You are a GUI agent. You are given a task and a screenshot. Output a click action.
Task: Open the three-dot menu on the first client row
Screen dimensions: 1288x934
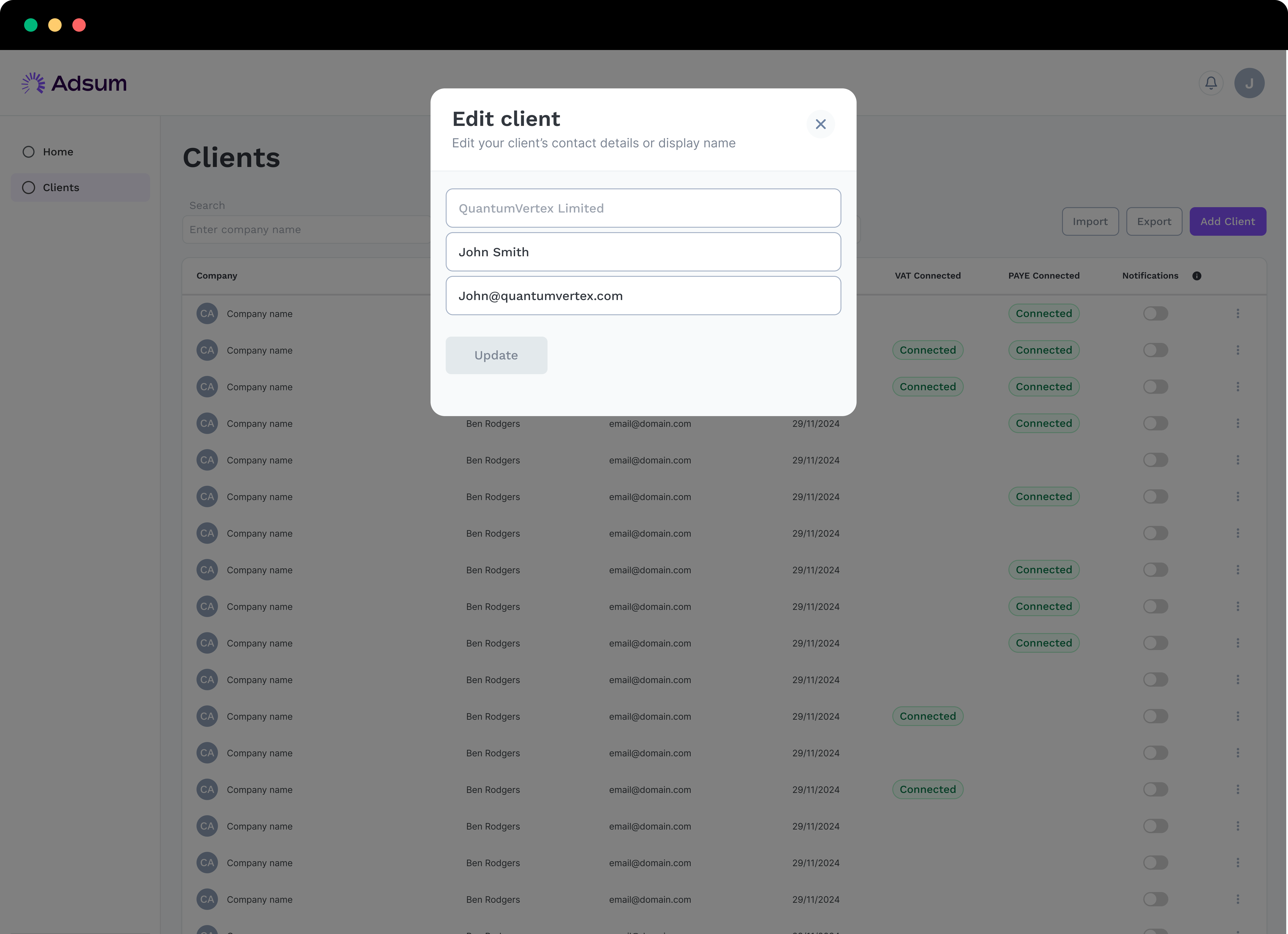[1238, 313]
